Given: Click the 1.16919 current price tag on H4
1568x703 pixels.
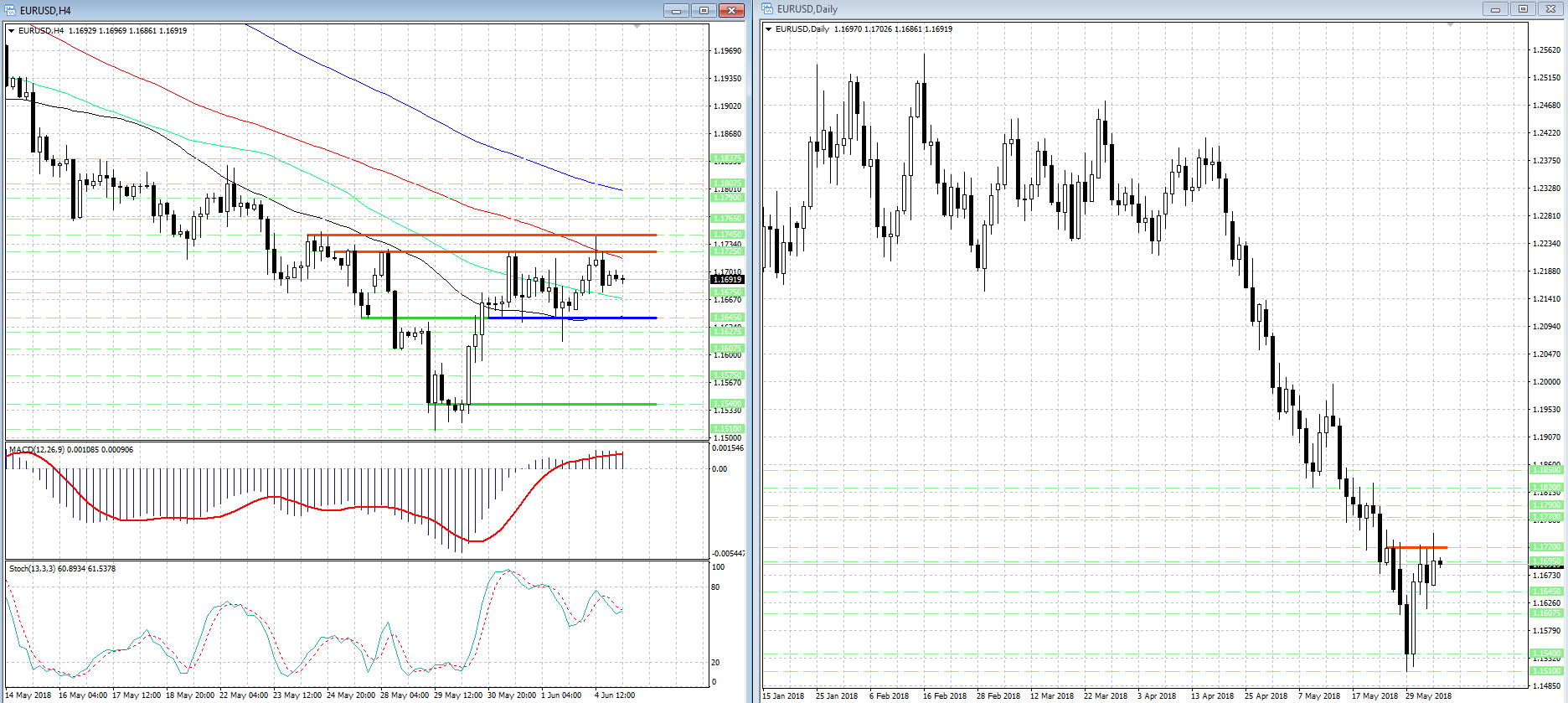Looking at the screenshot, I should [727, 280].
